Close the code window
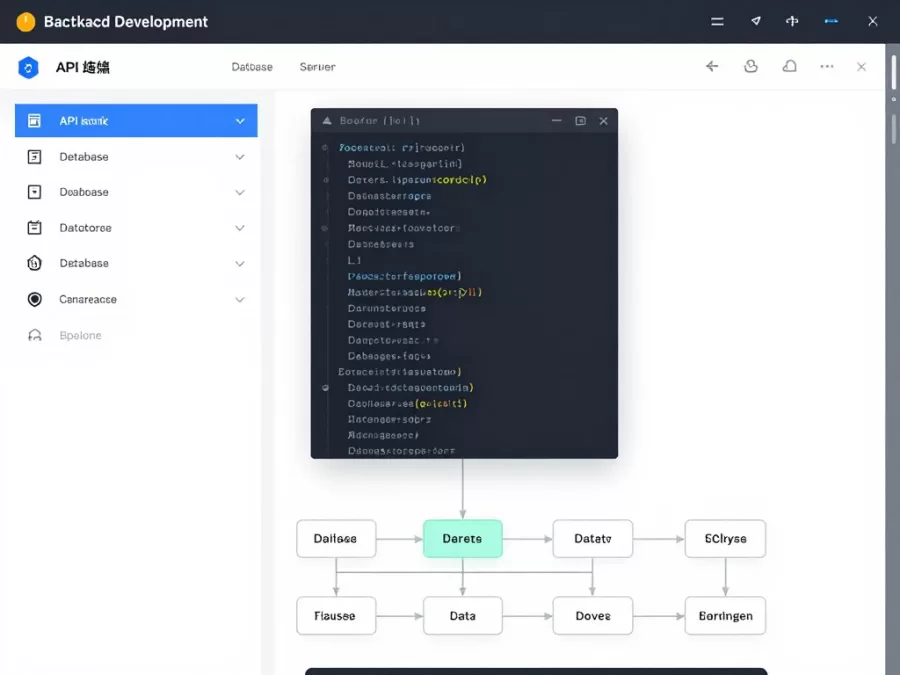The image size is (900, 675). tap(603, 121)
